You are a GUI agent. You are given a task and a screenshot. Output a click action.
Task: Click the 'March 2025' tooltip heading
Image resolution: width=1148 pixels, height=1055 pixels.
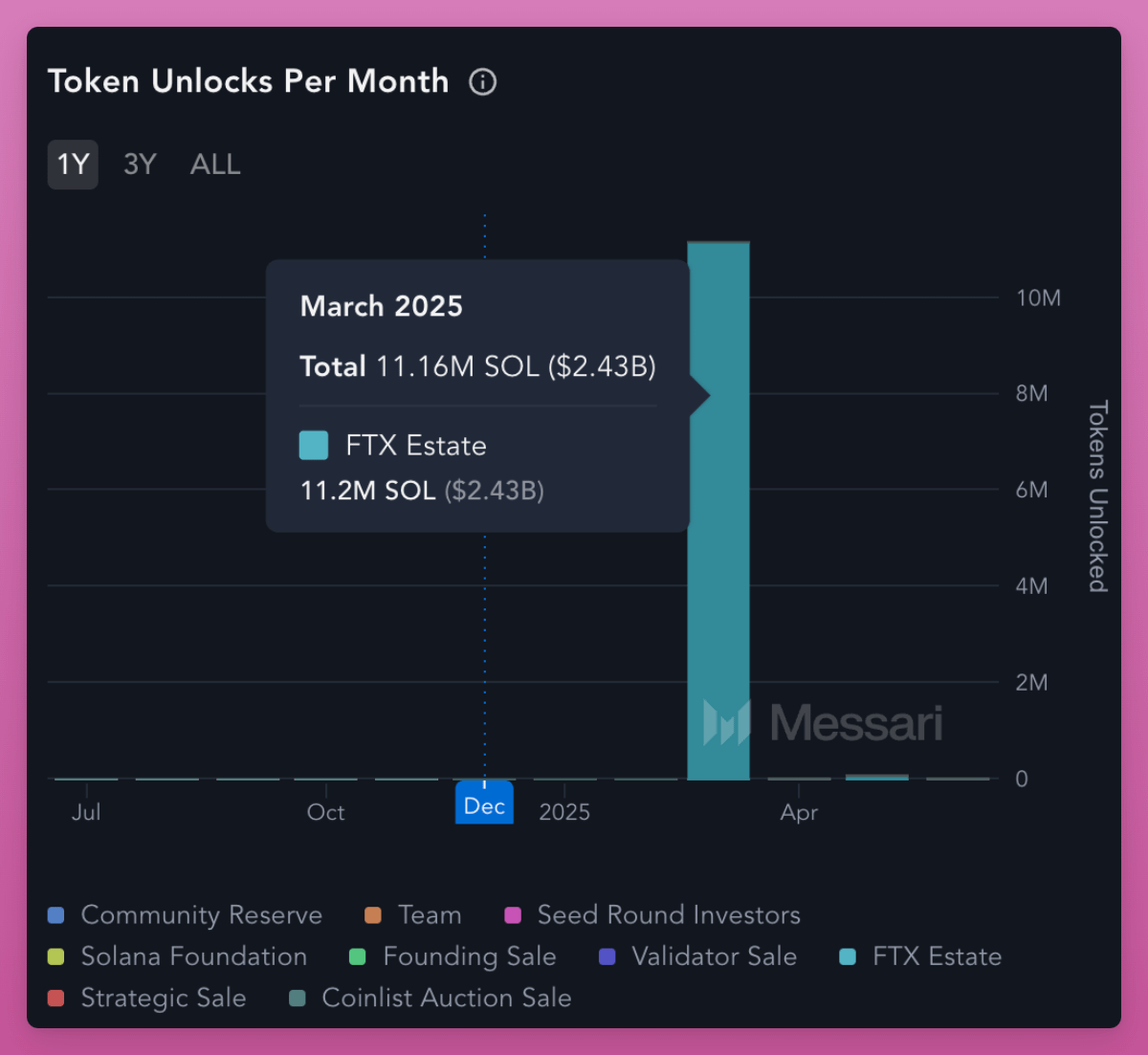(382, 306)
